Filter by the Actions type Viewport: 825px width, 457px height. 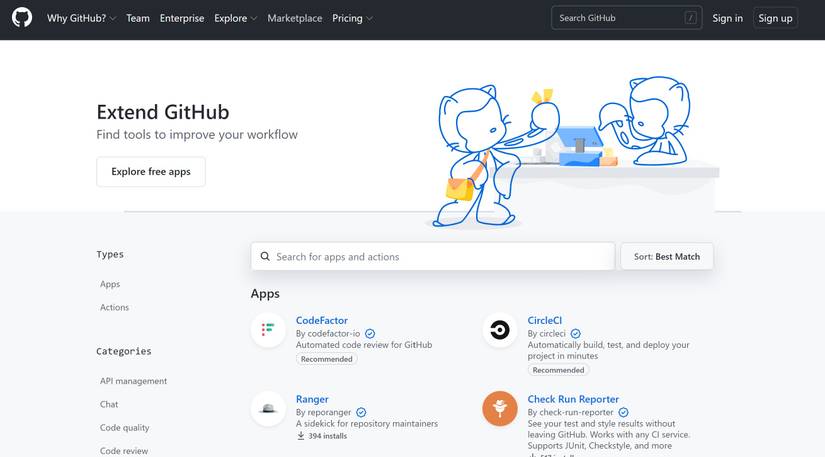click(x=114, y=308)
